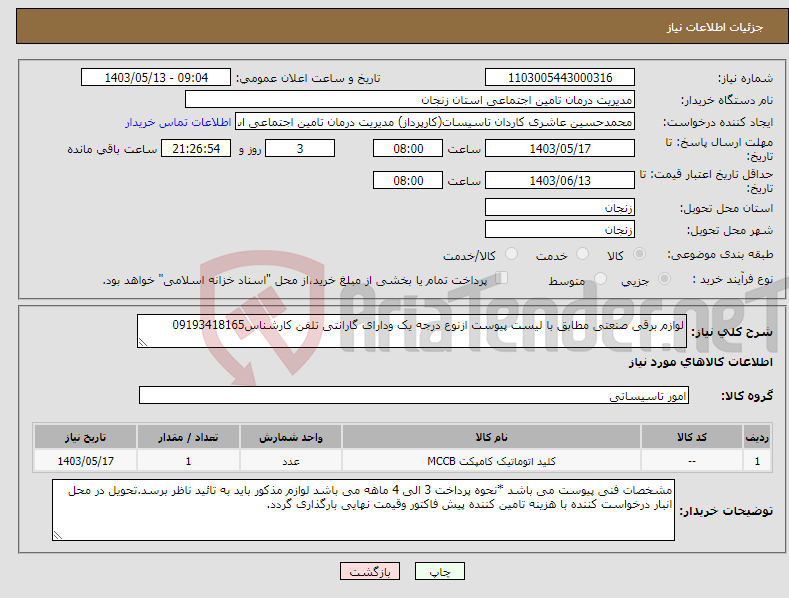Click the unit cell عدد
This screenshot has height=598, width=789.
291,461
